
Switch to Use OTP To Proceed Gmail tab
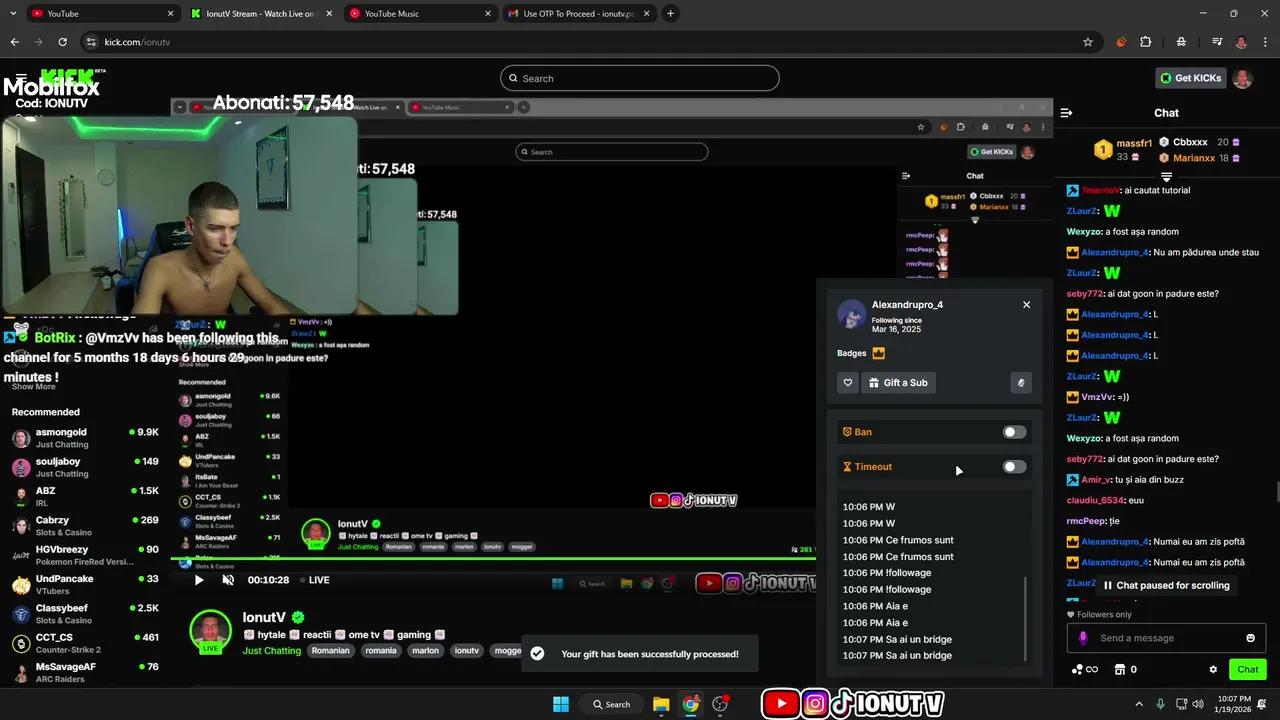tap(578, 14)
